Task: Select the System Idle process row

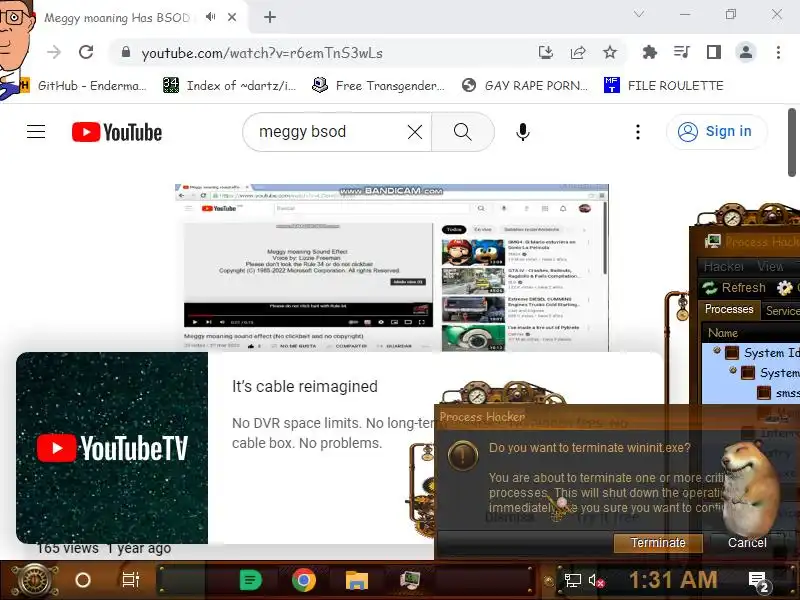Action: click(752, 353)
